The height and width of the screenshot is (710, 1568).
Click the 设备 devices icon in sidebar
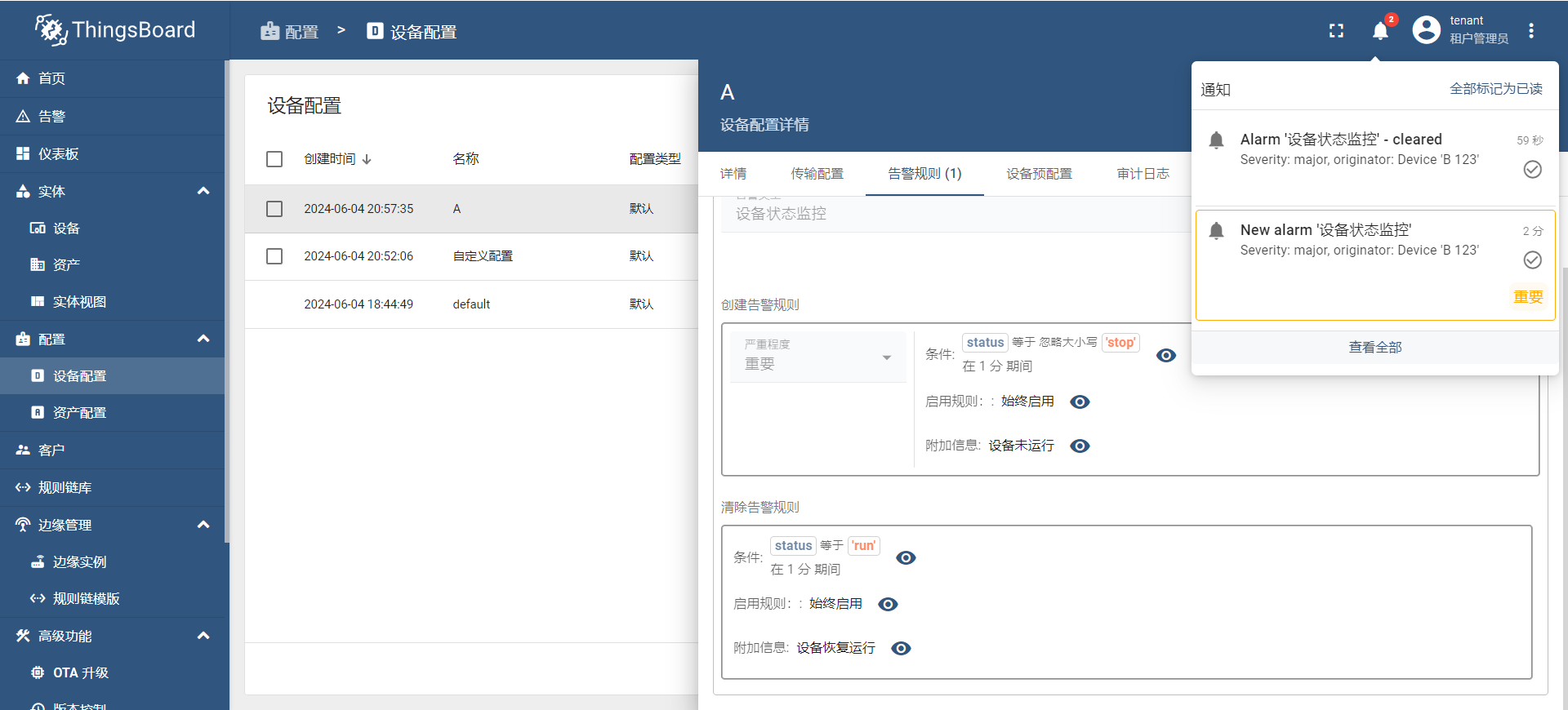coord(38,228)
